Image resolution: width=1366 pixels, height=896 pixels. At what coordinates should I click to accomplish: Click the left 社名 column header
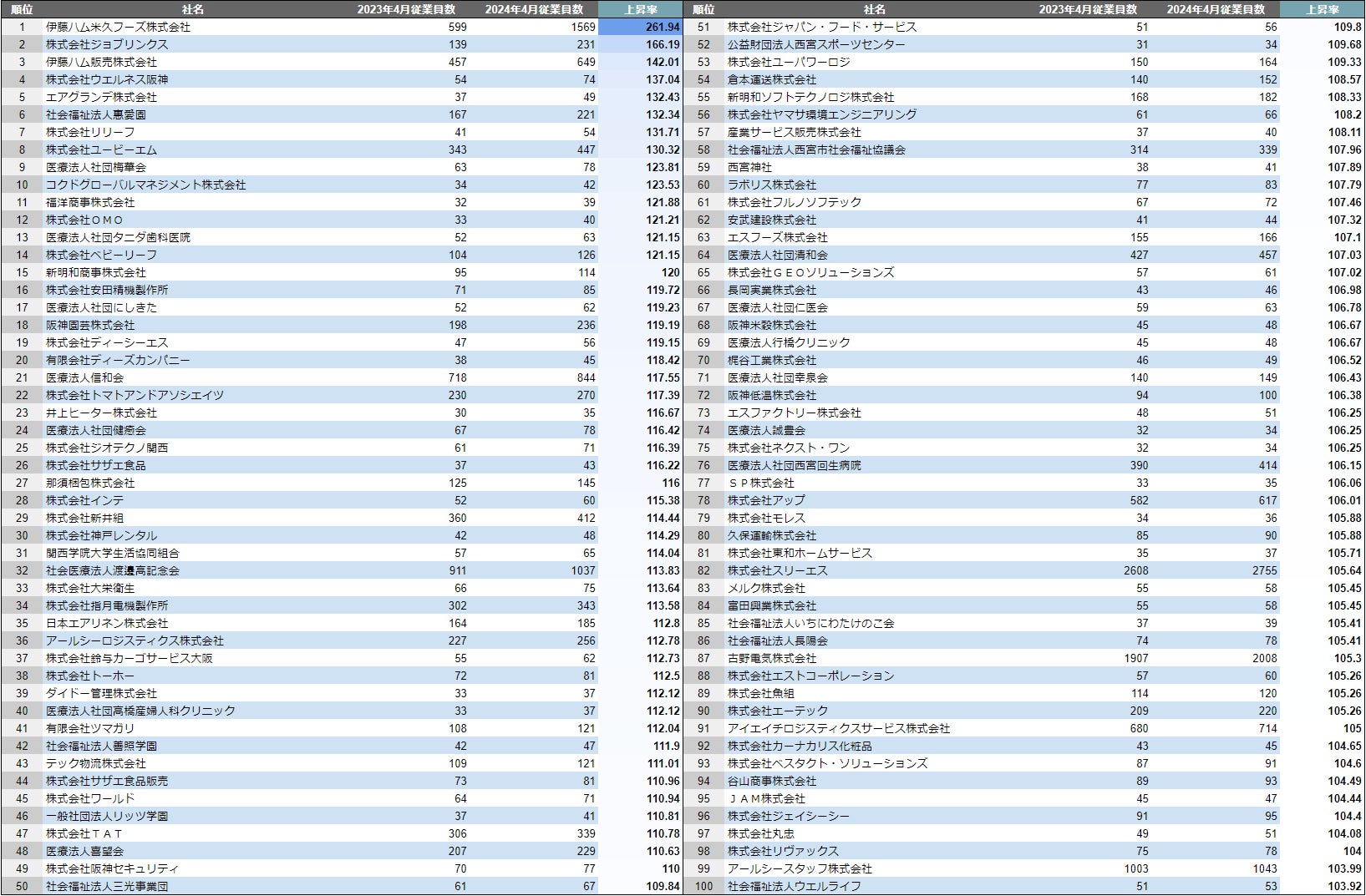coord(193,9)
